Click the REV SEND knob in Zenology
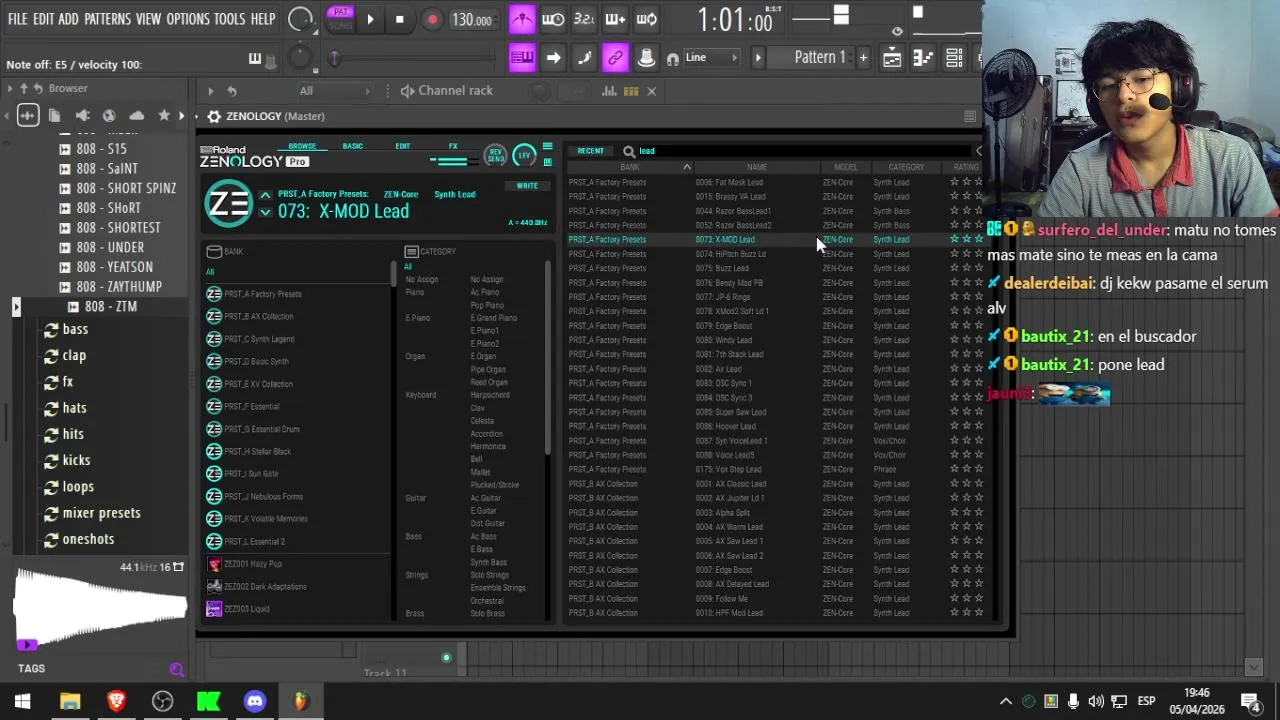This screenshot has width=1280, height=720. click(495, 155)
